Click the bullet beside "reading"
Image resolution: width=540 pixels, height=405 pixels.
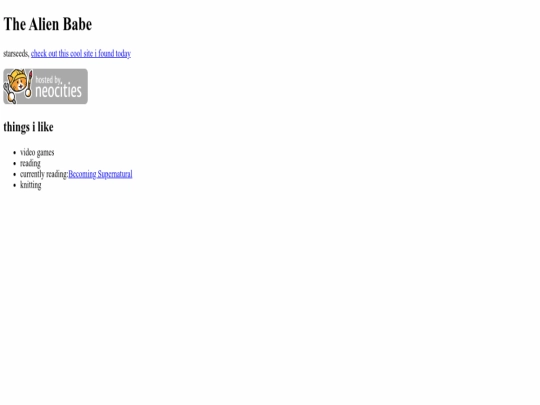point(14,164)
